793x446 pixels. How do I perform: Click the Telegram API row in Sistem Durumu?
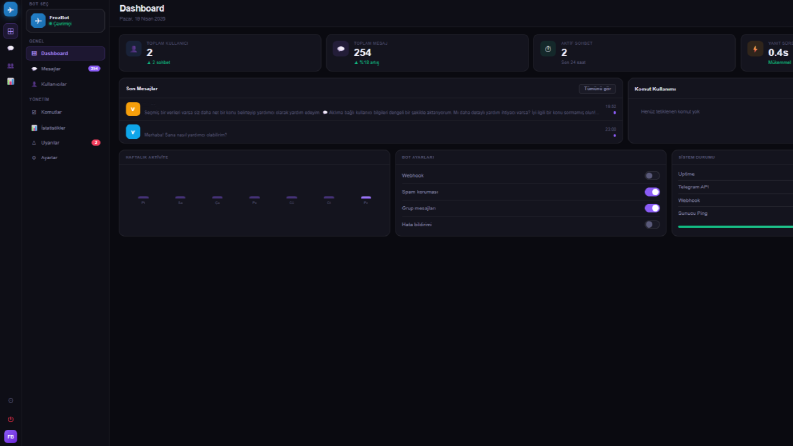[x=735, y=187]
